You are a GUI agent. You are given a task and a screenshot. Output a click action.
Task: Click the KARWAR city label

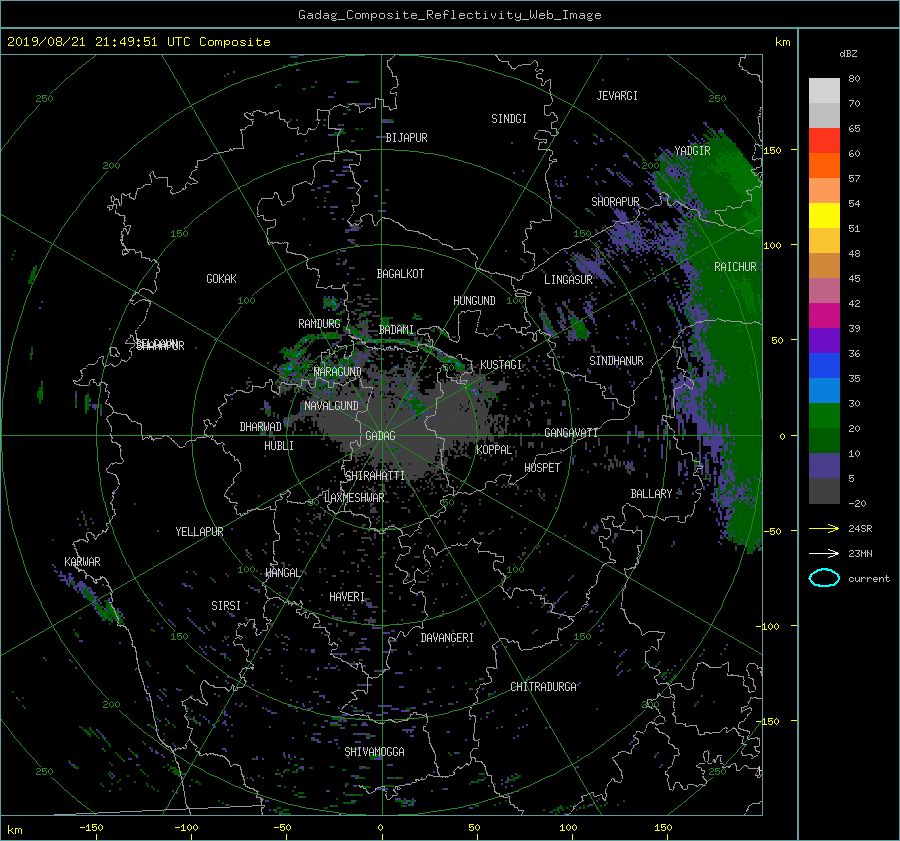[x=82, y=562]
